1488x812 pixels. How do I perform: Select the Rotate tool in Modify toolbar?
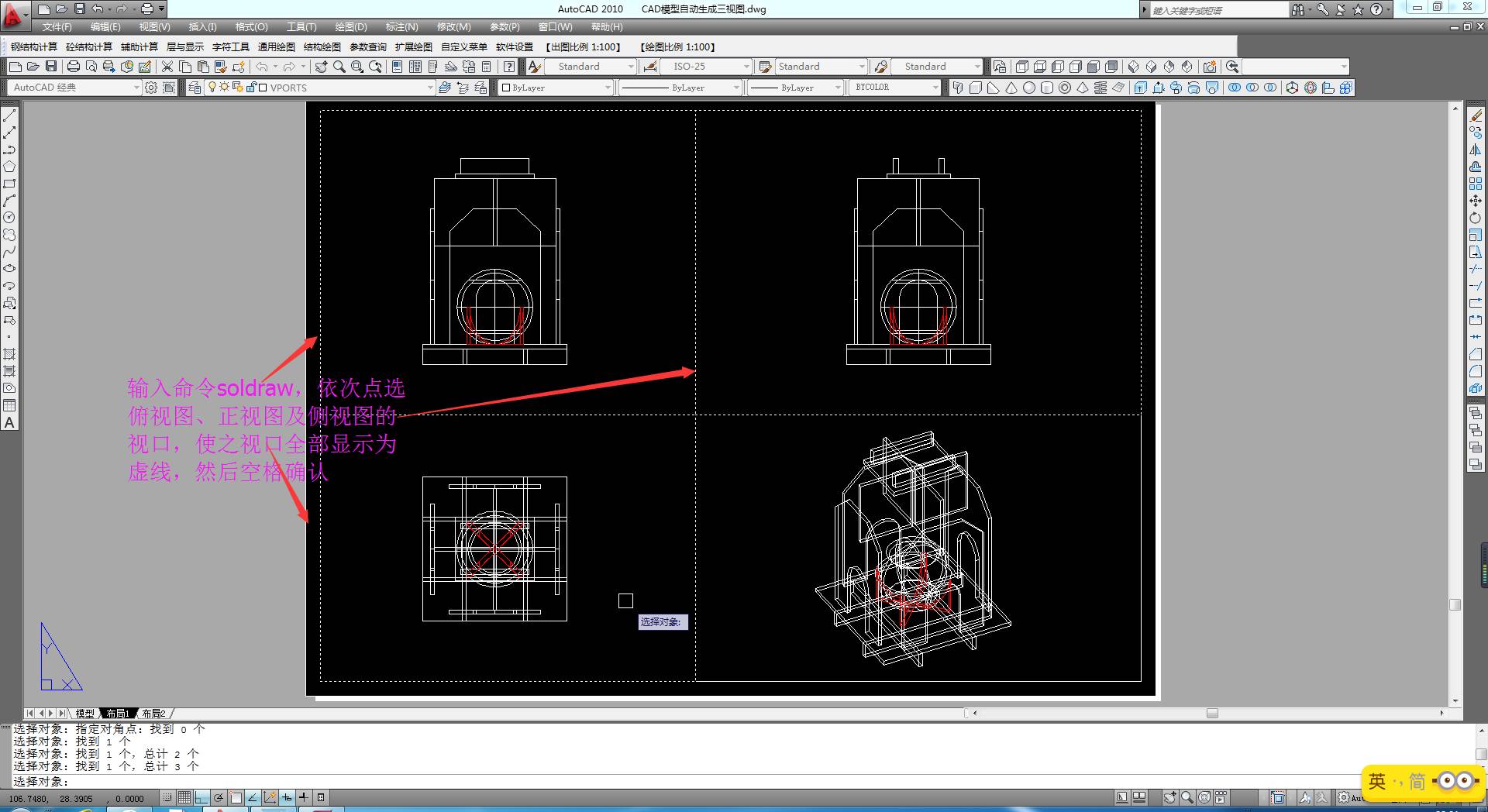(x=1476, y=218)
